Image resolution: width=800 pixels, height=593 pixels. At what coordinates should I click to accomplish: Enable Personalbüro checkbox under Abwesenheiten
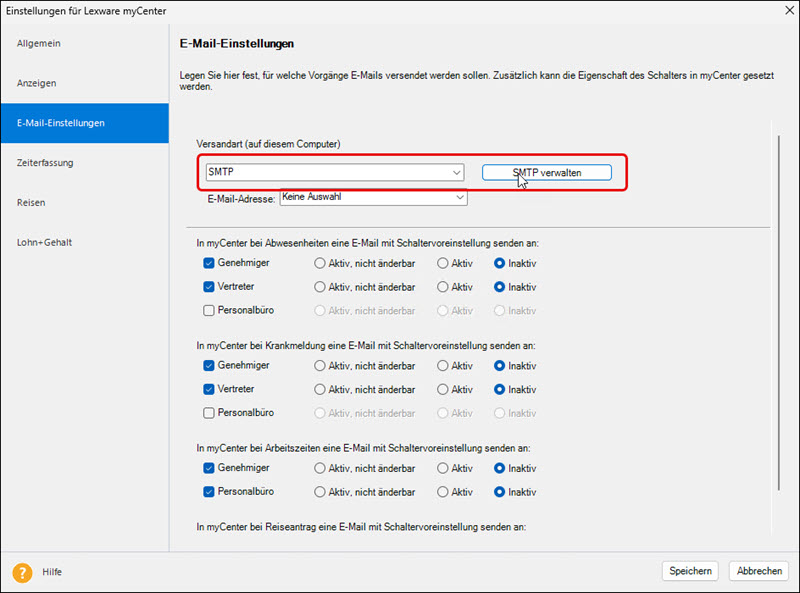pyautogui.click(x=209, y=311)
